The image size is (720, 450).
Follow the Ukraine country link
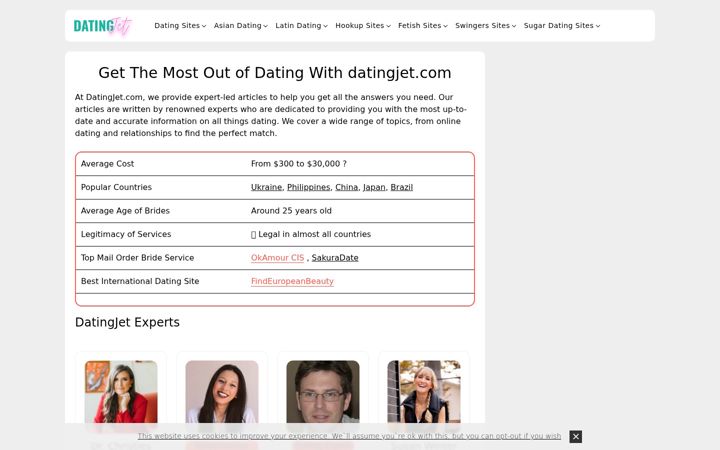(x=266, y=187)
